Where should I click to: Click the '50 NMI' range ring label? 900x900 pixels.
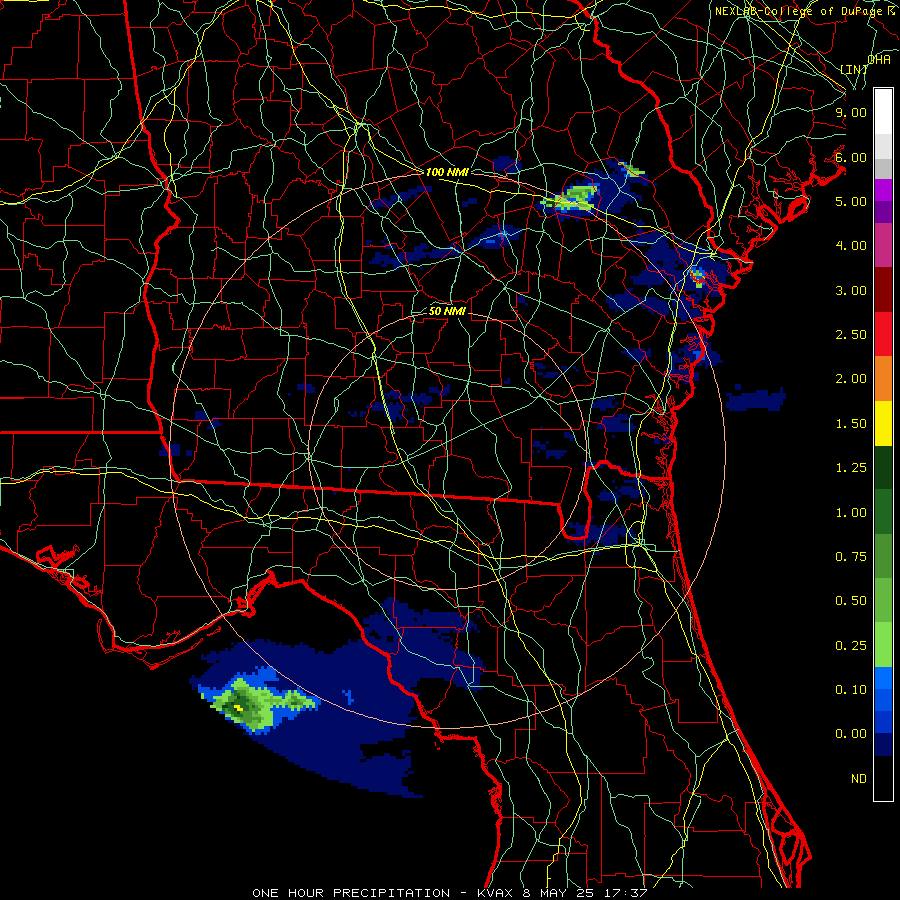click(x=447, y=311)
